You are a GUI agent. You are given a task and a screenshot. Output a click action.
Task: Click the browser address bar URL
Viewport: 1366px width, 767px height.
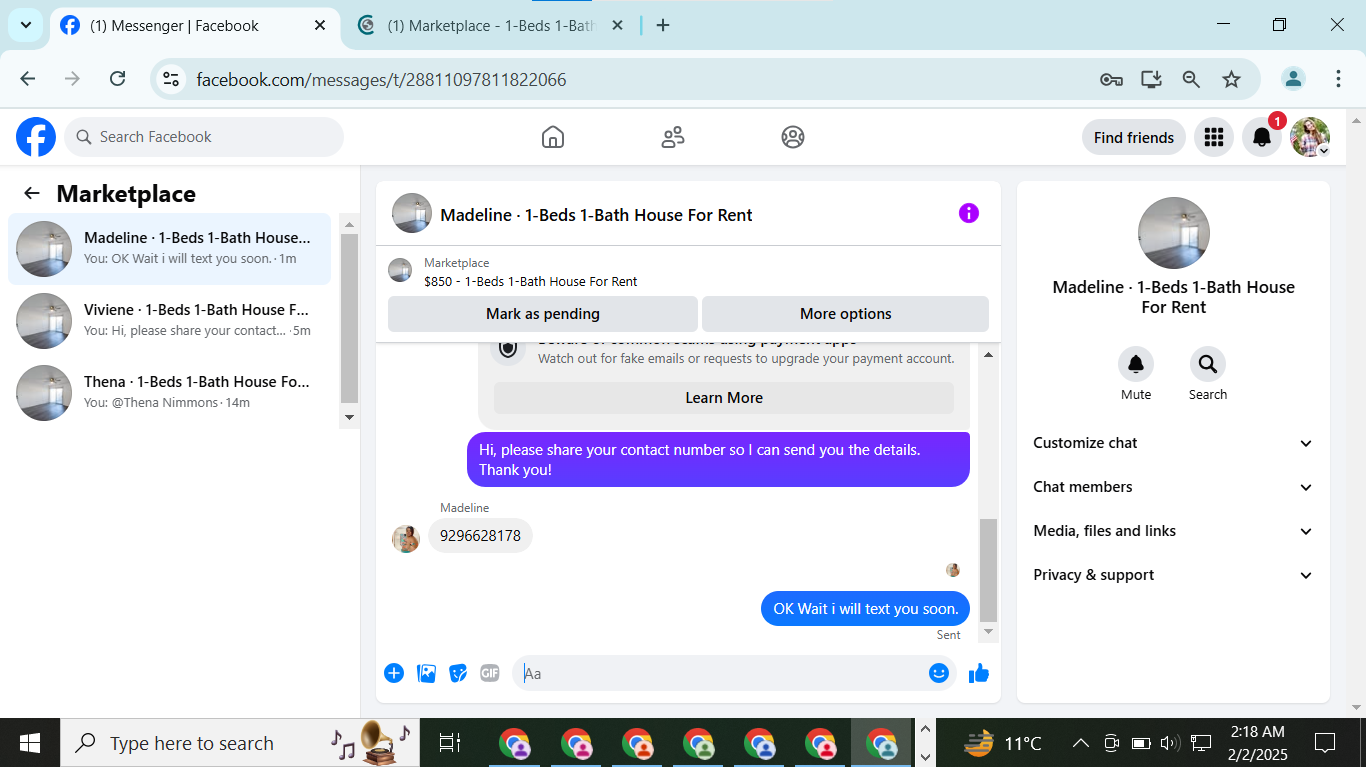pyautogui.click(x=381, y=80)
